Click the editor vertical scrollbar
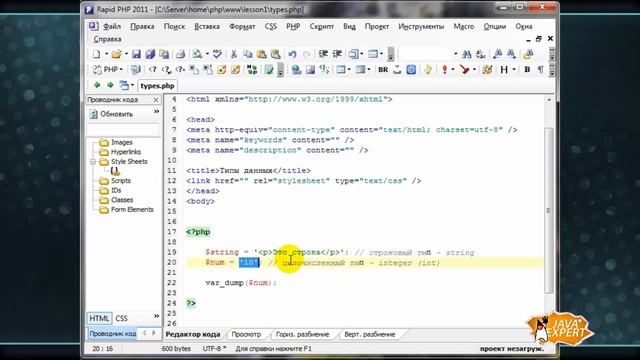The image size is (640, 360). tap(549, 210)
